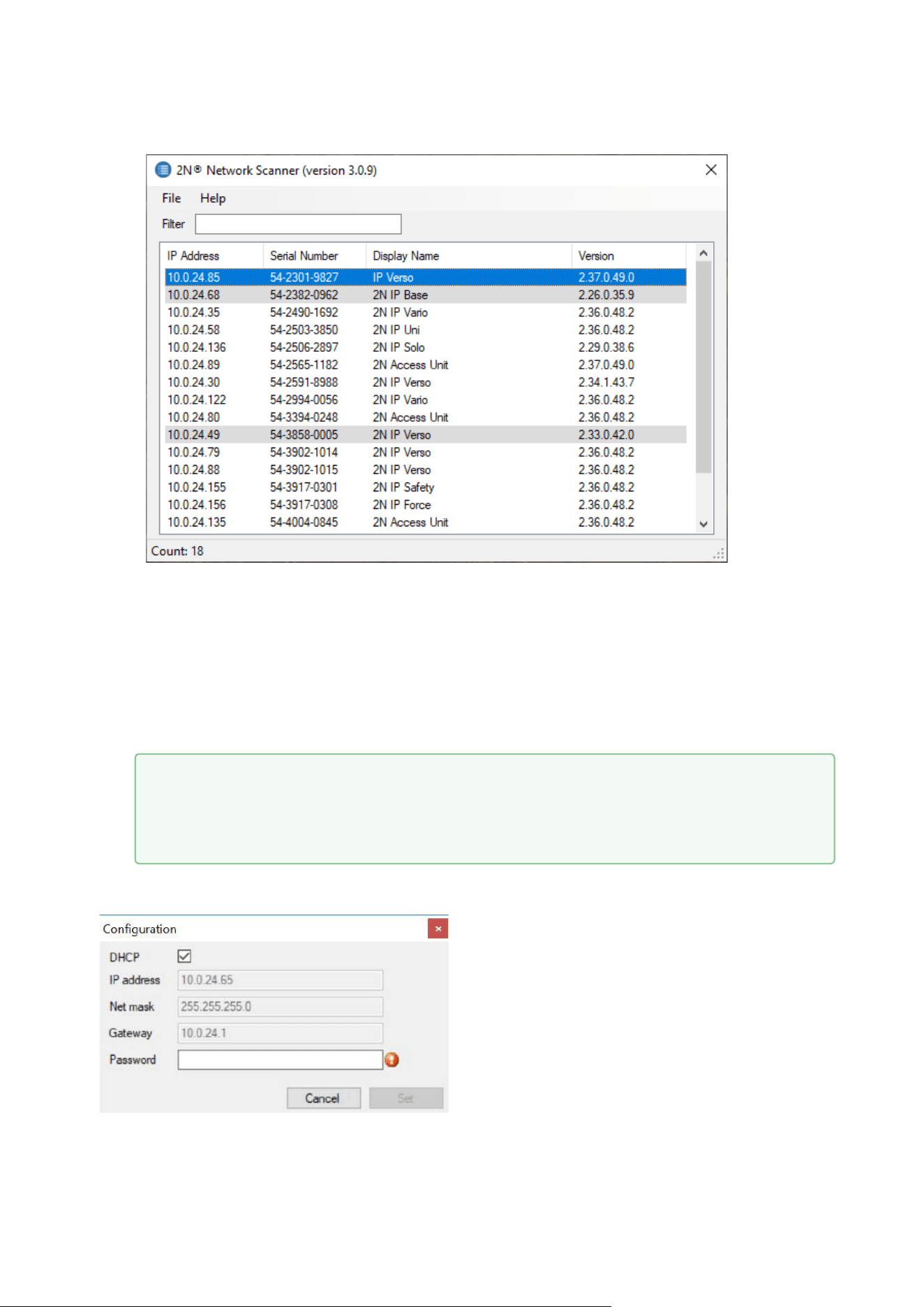Open the File menu

[172, 198]
